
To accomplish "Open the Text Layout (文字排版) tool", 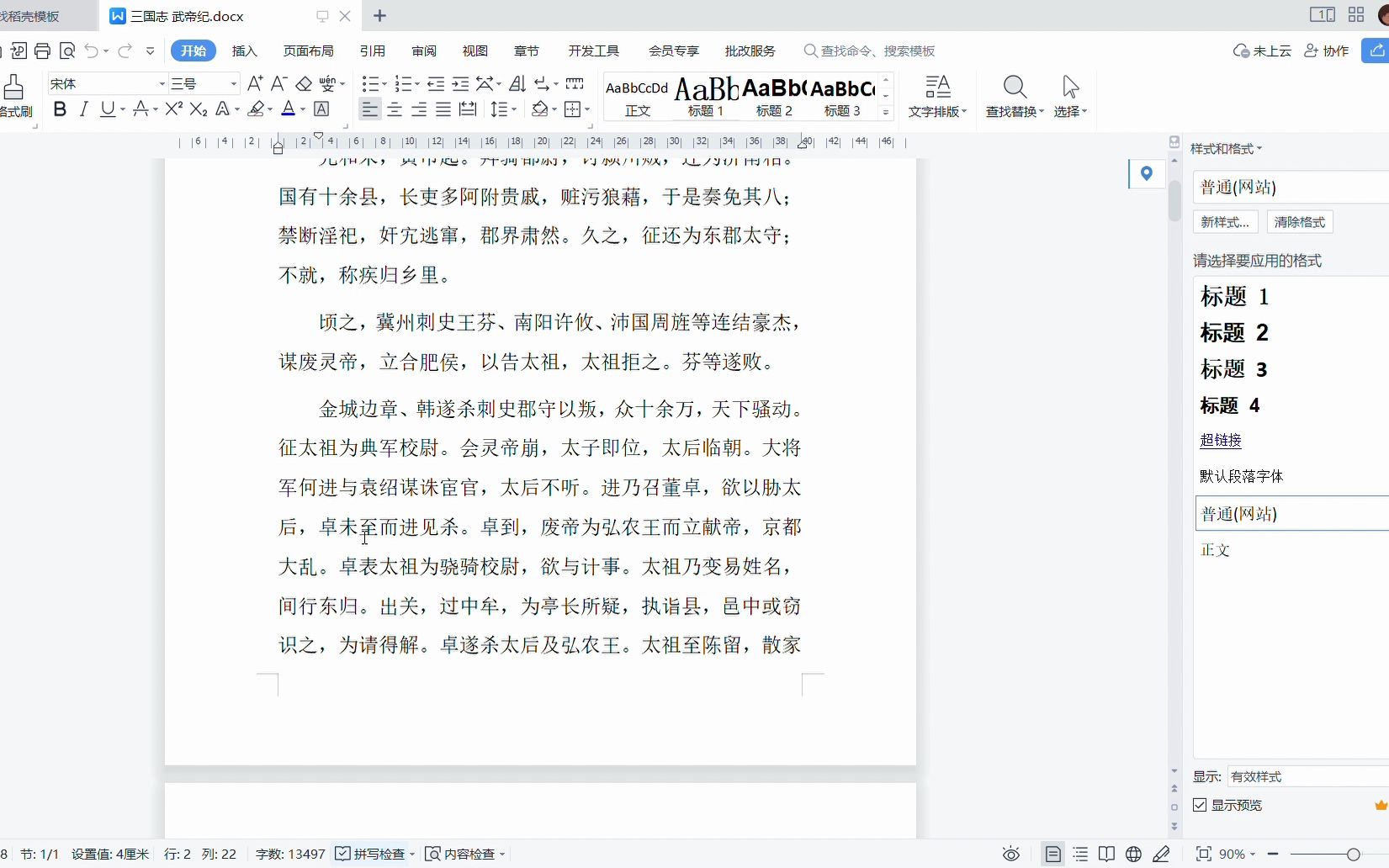I will (937, 97).
